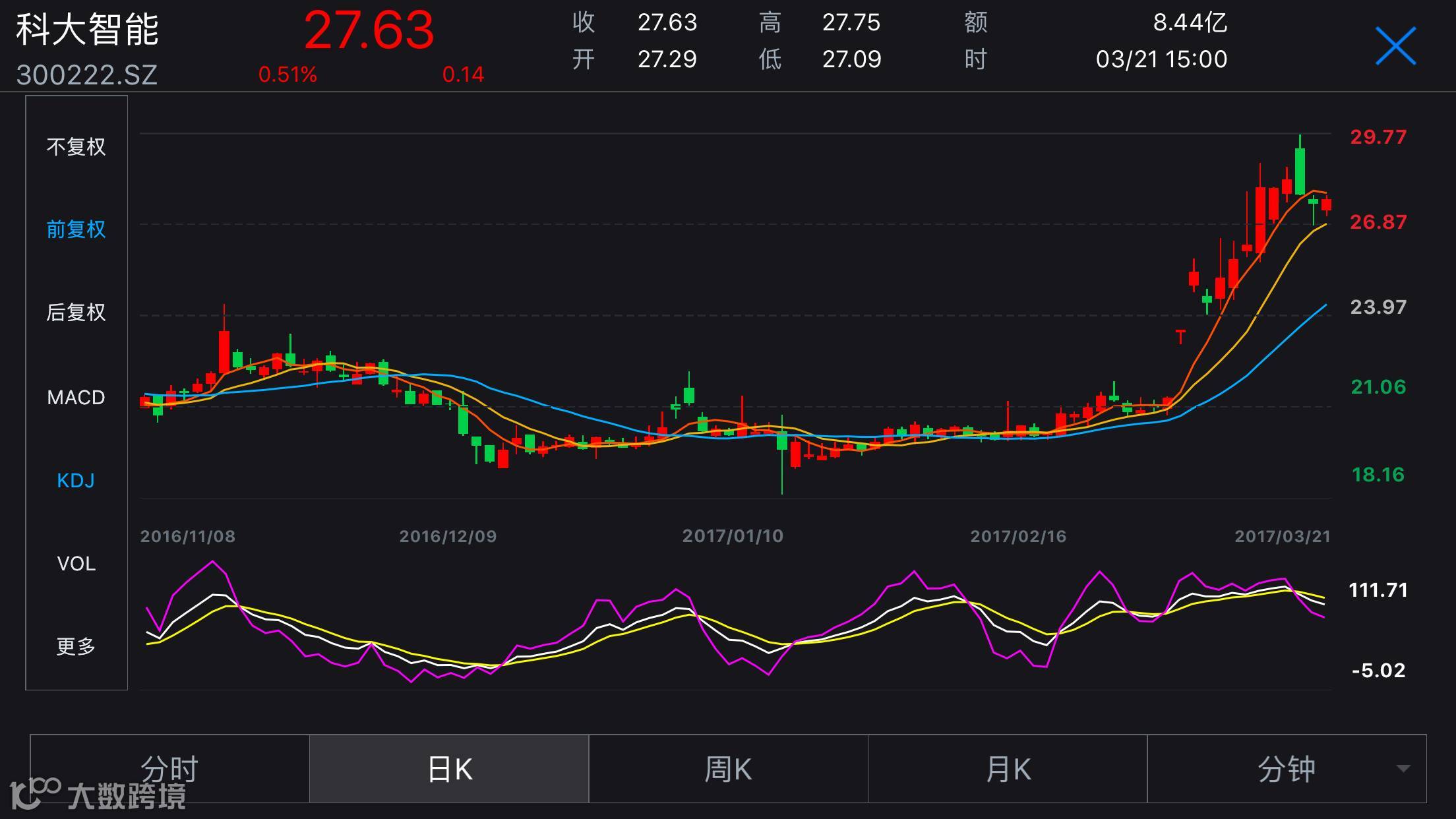The image size is (1456, 819).
Task: Open 更多 for more indicators
Action: tap(76, 646)
